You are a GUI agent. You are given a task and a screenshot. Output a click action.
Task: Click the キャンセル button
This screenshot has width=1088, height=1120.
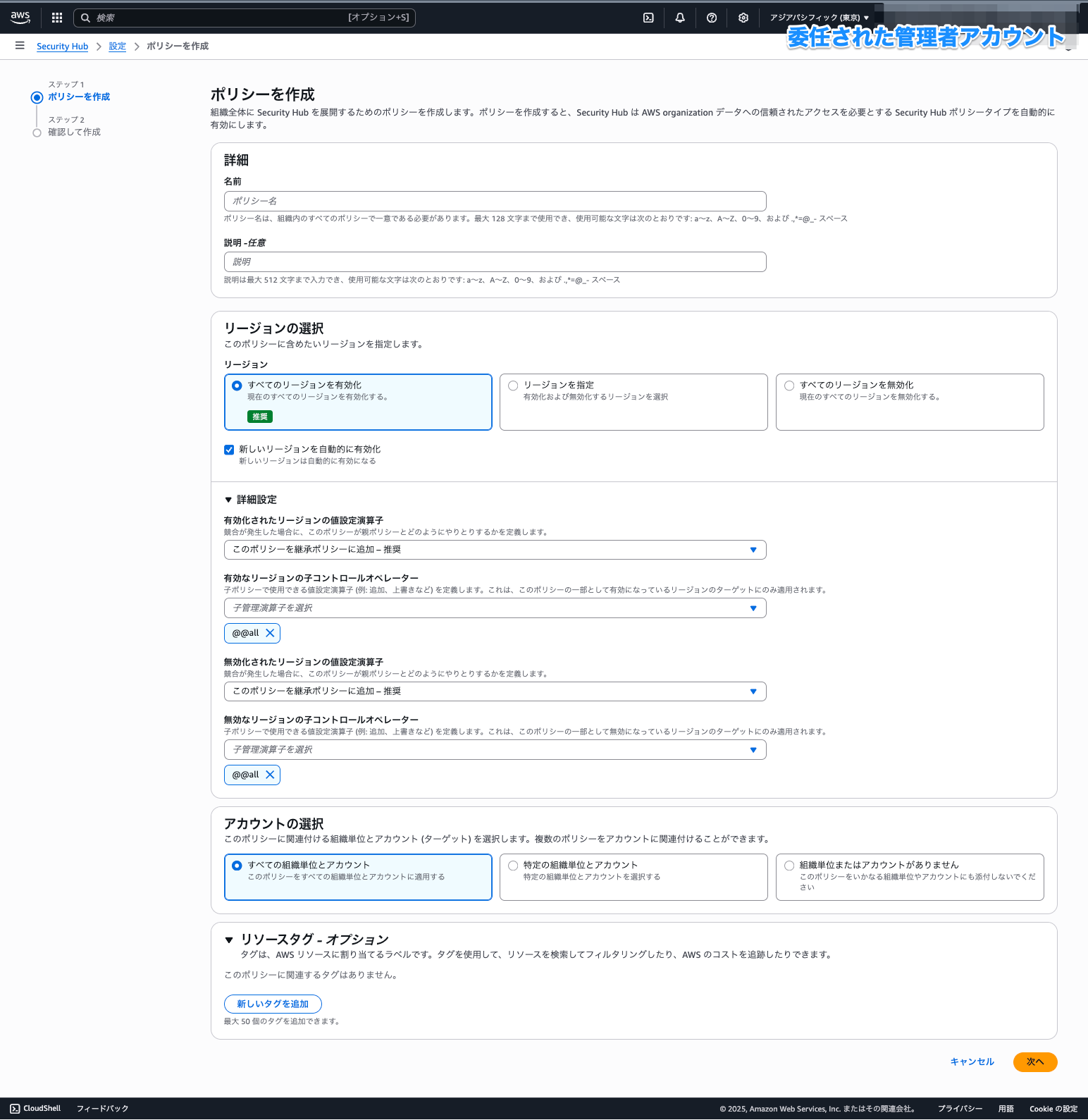pyautogui.click(x=972, y=1062)
